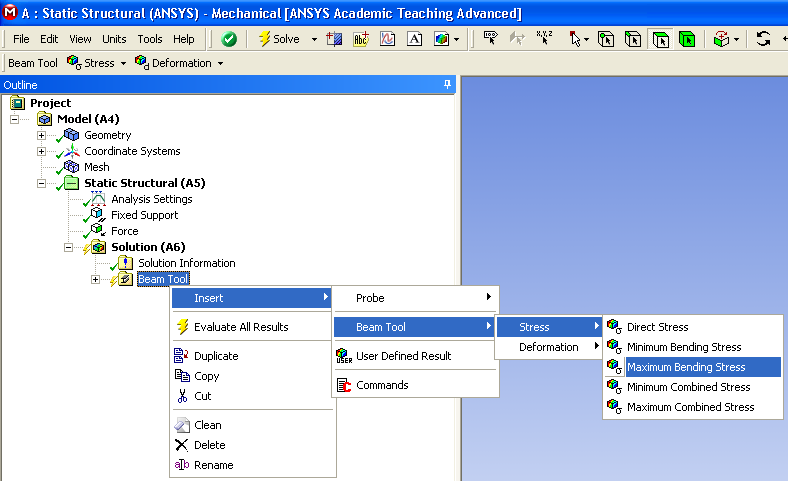Collapse the Model (A4) tree node
788x481 pixels.
coord(15,119)
